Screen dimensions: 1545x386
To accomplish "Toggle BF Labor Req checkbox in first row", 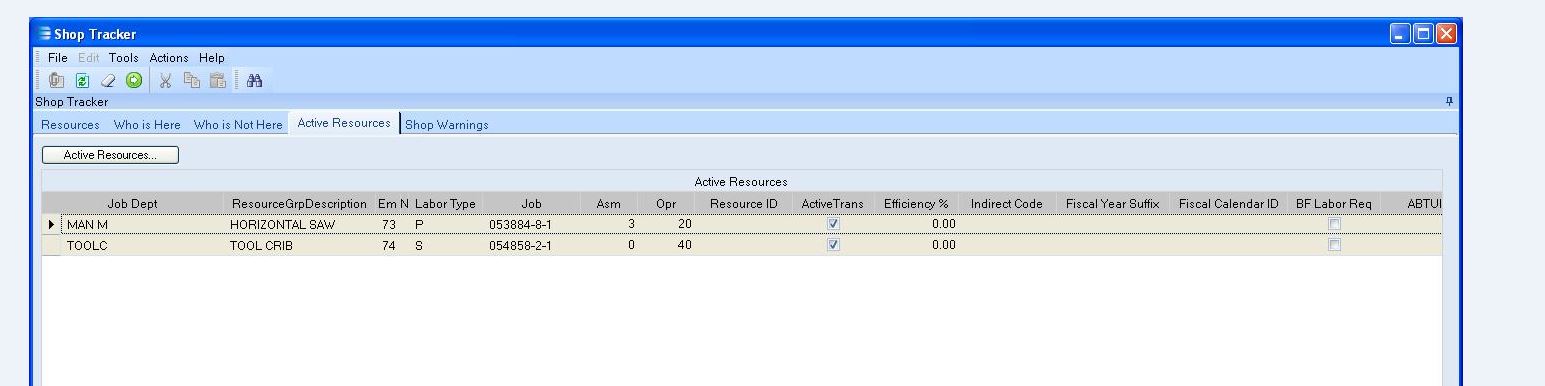I will click(1334, 225).
